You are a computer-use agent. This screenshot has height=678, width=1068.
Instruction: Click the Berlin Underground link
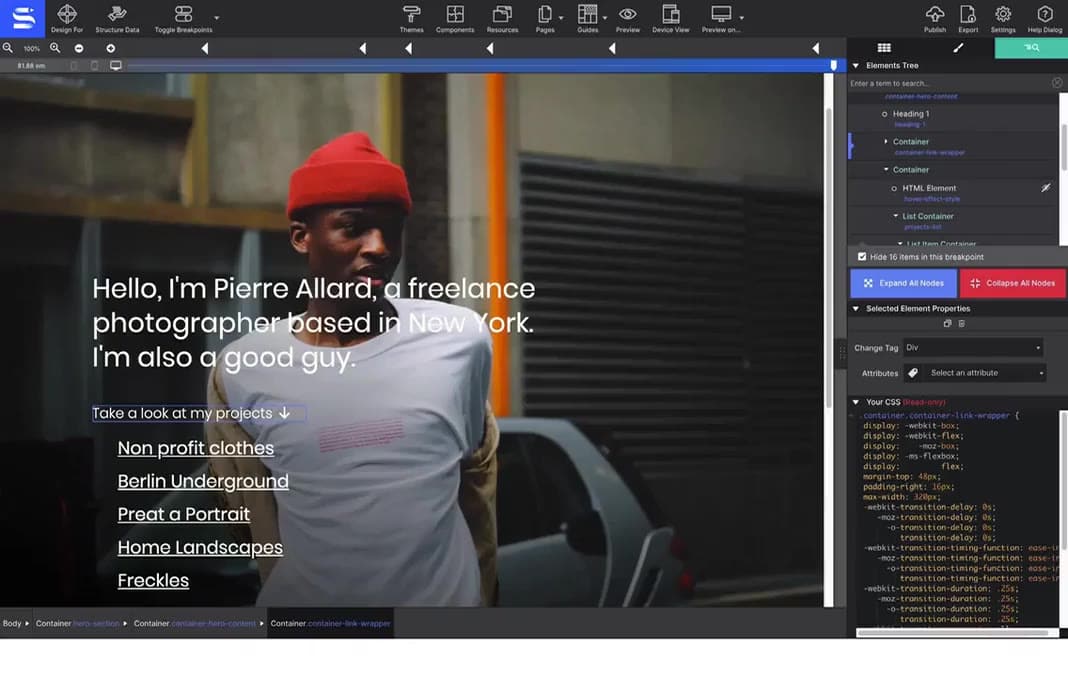[203, 481]
